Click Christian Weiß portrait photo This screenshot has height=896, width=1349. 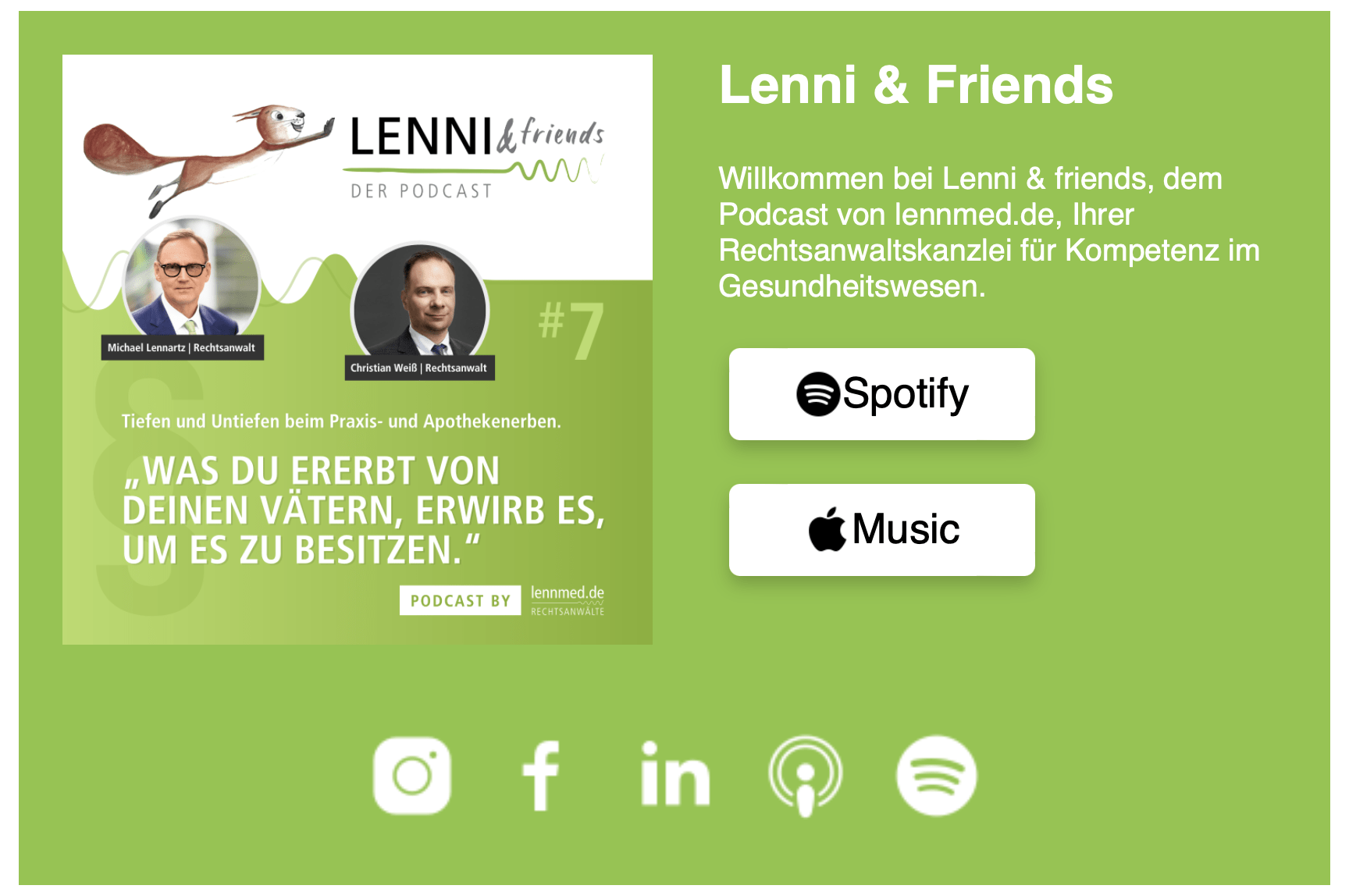click(420, 309)
